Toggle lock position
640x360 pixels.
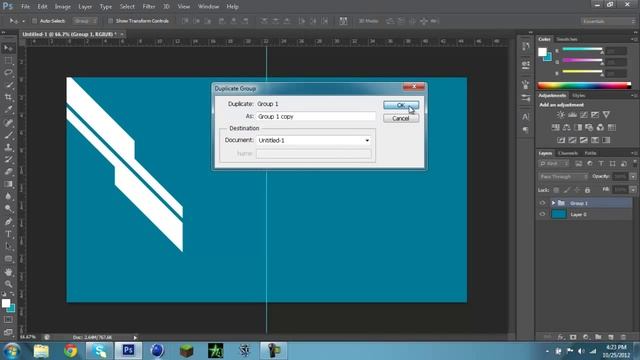point(577,190)
